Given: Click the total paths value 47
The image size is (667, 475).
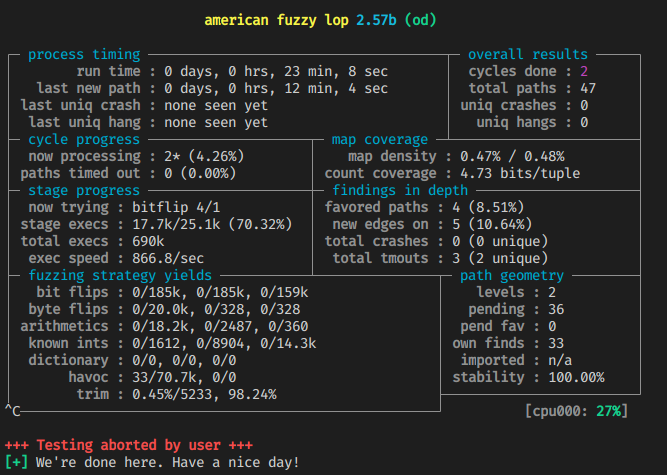Looking at the screenshot, I should click(588, 89).
